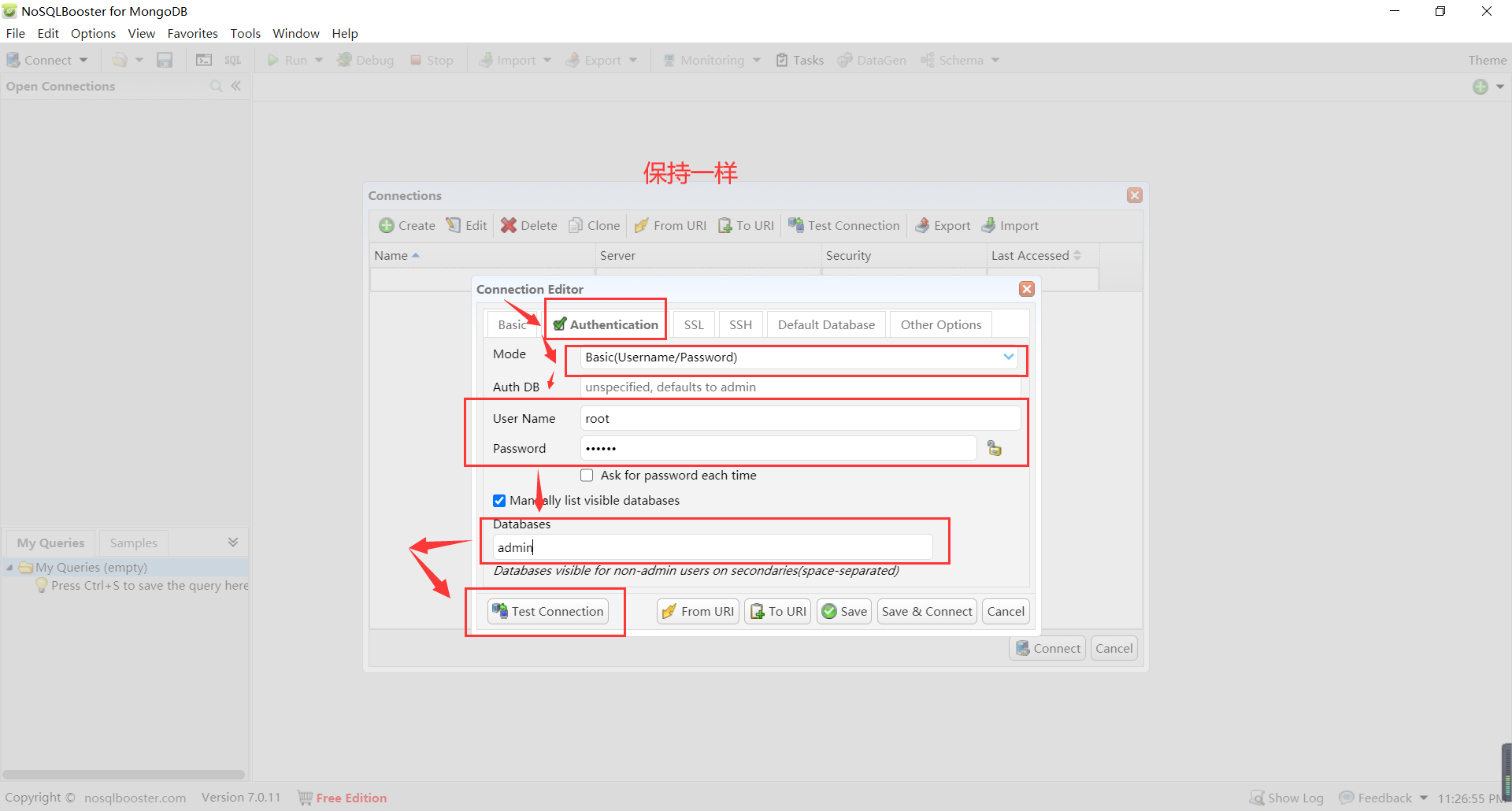
Task: Click the Stop toolbar button
Action: tap(432, 60)
